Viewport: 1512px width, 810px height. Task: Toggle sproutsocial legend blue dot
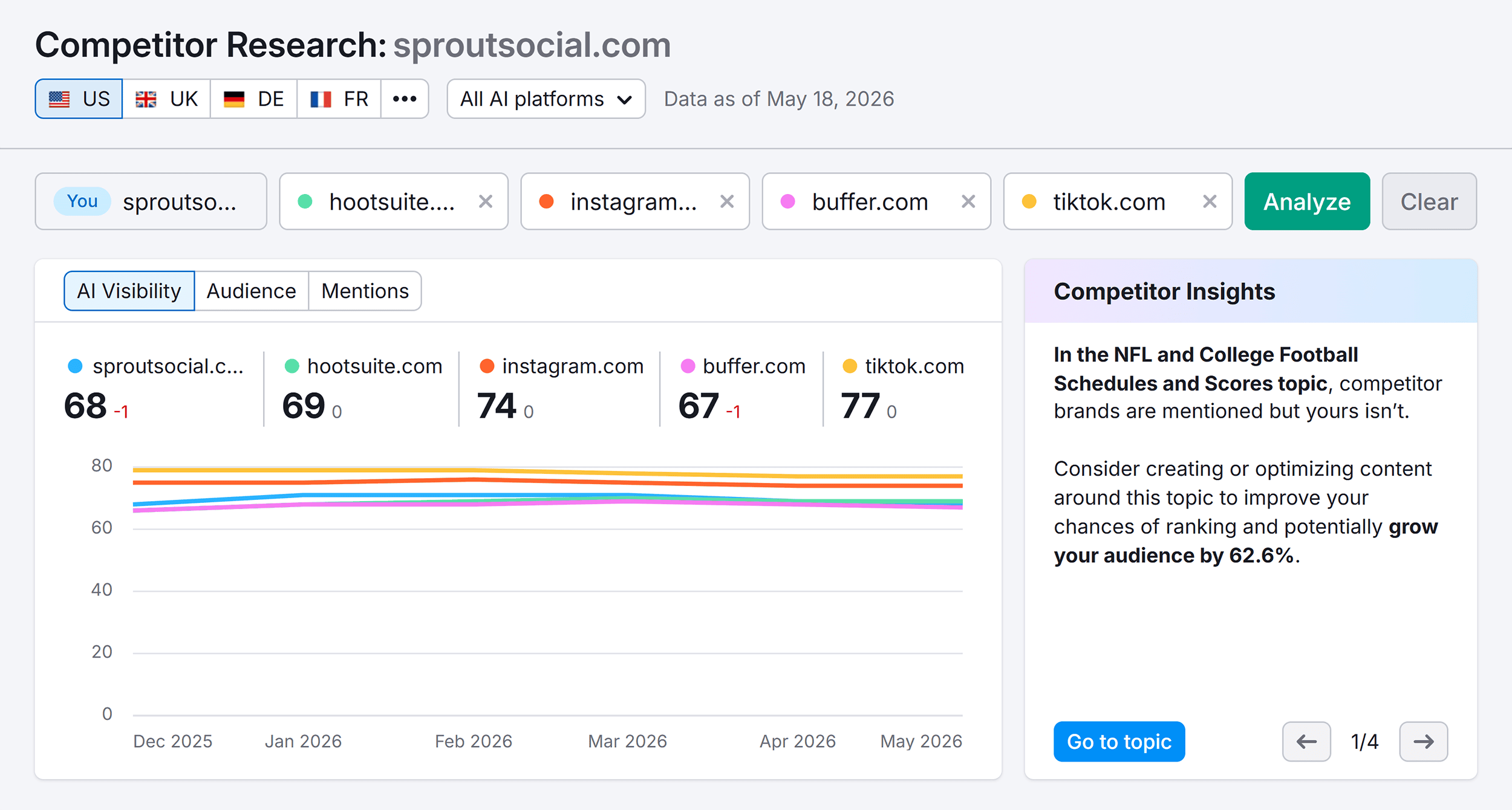tap(75, 366)
